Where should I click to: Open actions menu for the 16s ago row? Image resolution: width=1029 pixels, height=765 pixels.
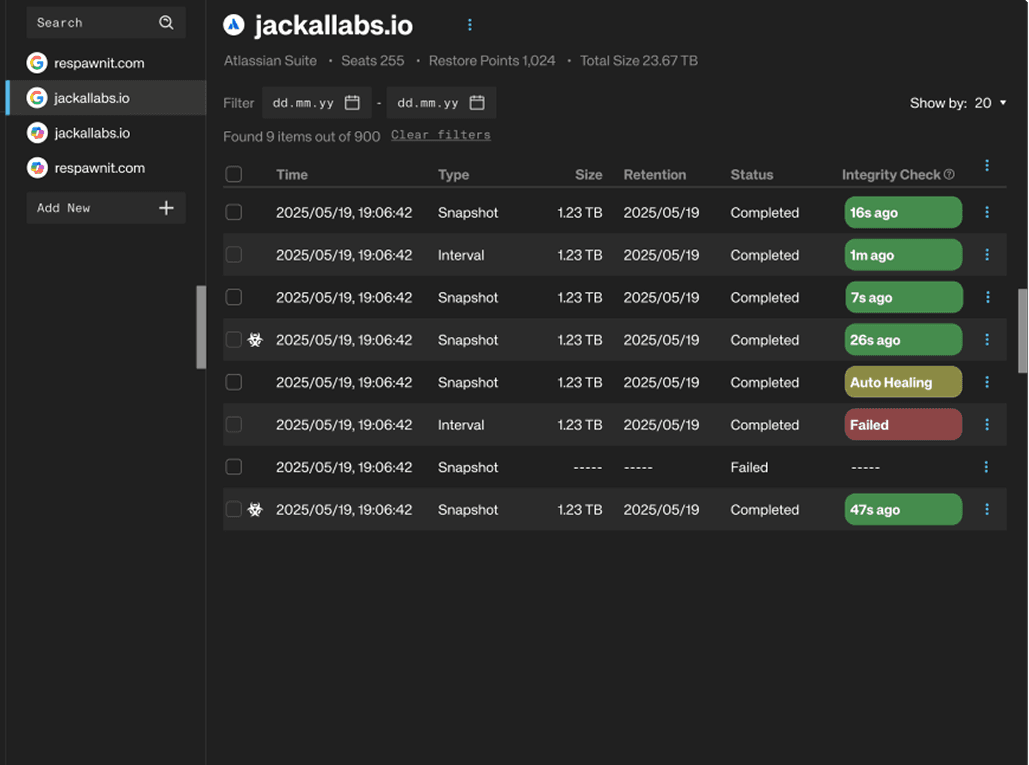[986, 212]
